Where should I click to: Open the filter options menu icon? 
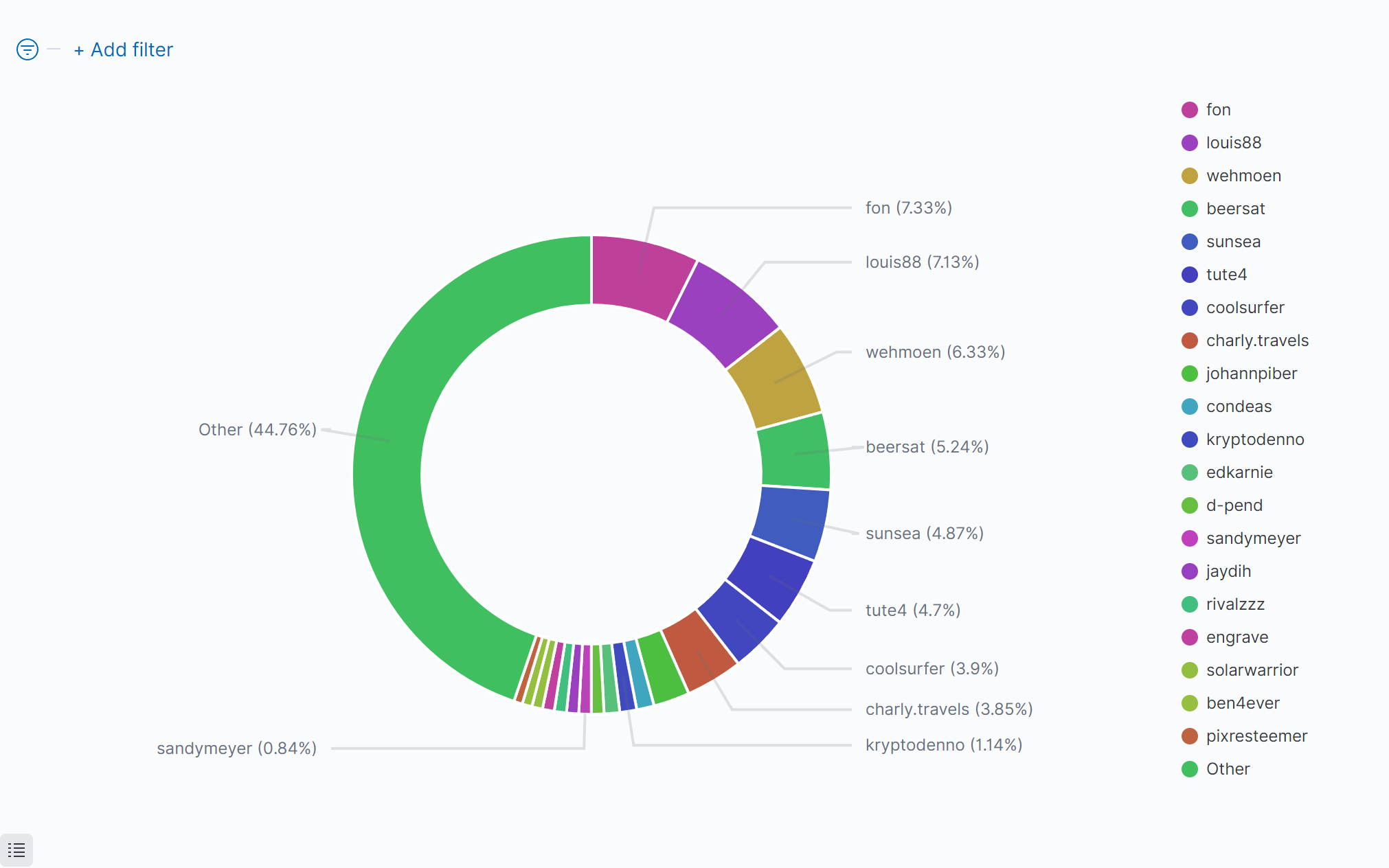(27, 49)
